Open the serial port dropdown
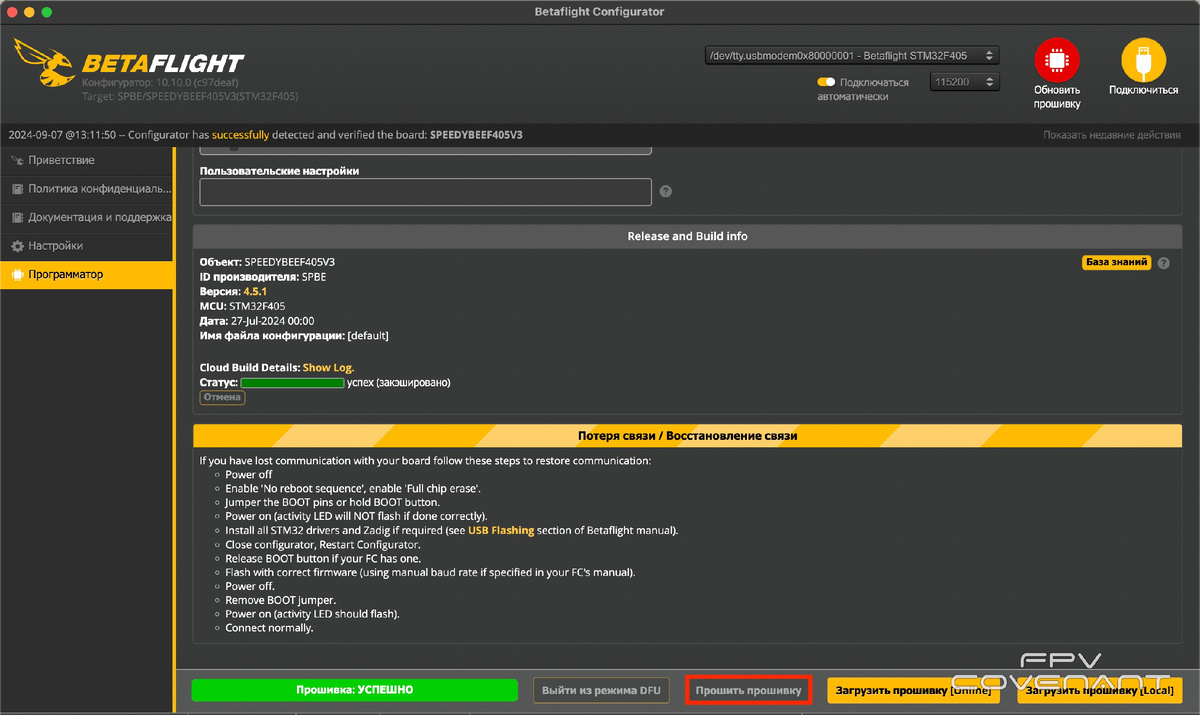The image size is (1200, 715). 851,56
